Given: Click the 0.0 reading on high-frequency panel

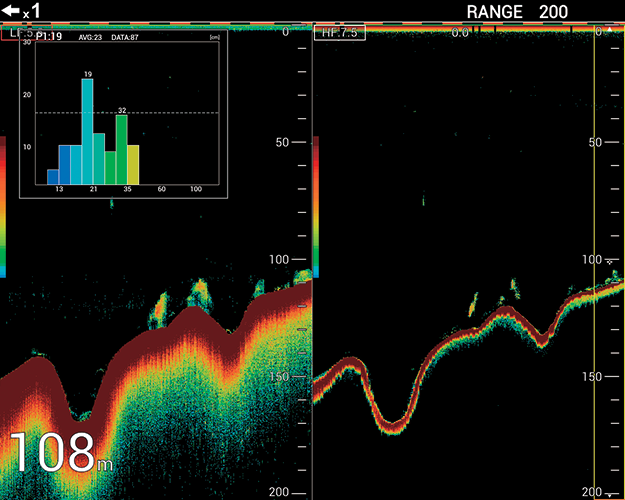Looking at the screenshot, I should click(460, 33).
